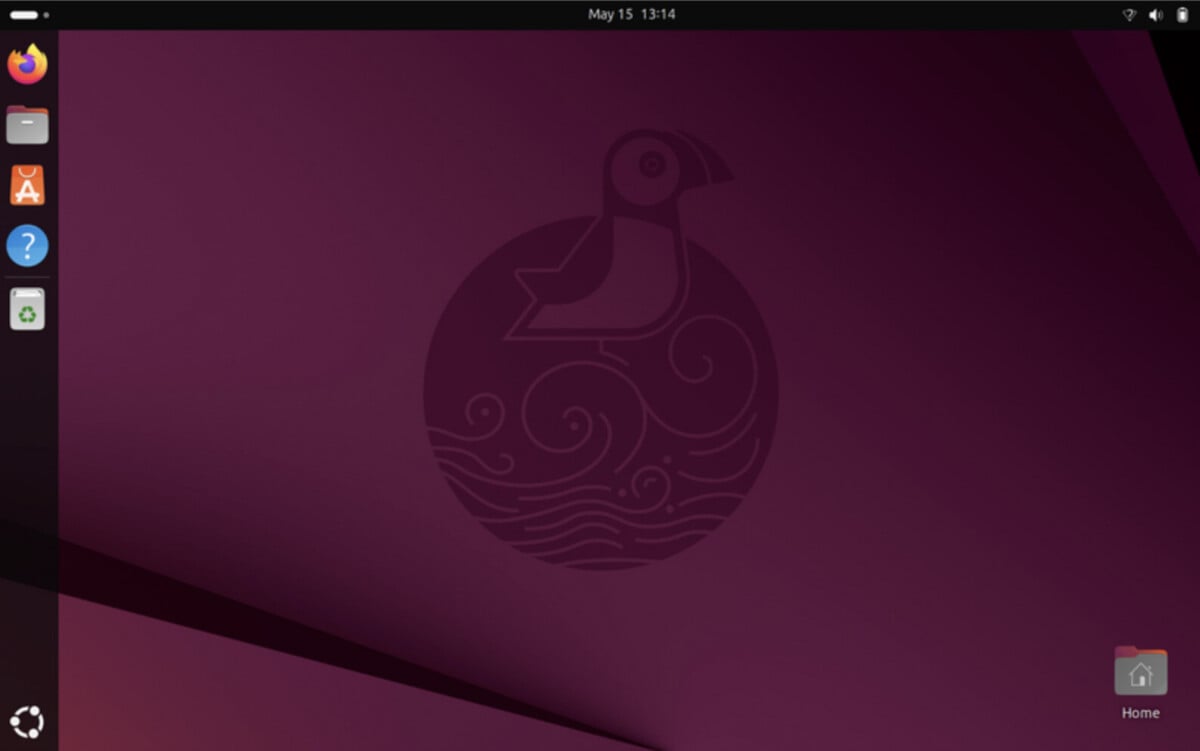Click the separator line above the Trash
Viewport: 1200px width, 751px height.
coord(27,277)
